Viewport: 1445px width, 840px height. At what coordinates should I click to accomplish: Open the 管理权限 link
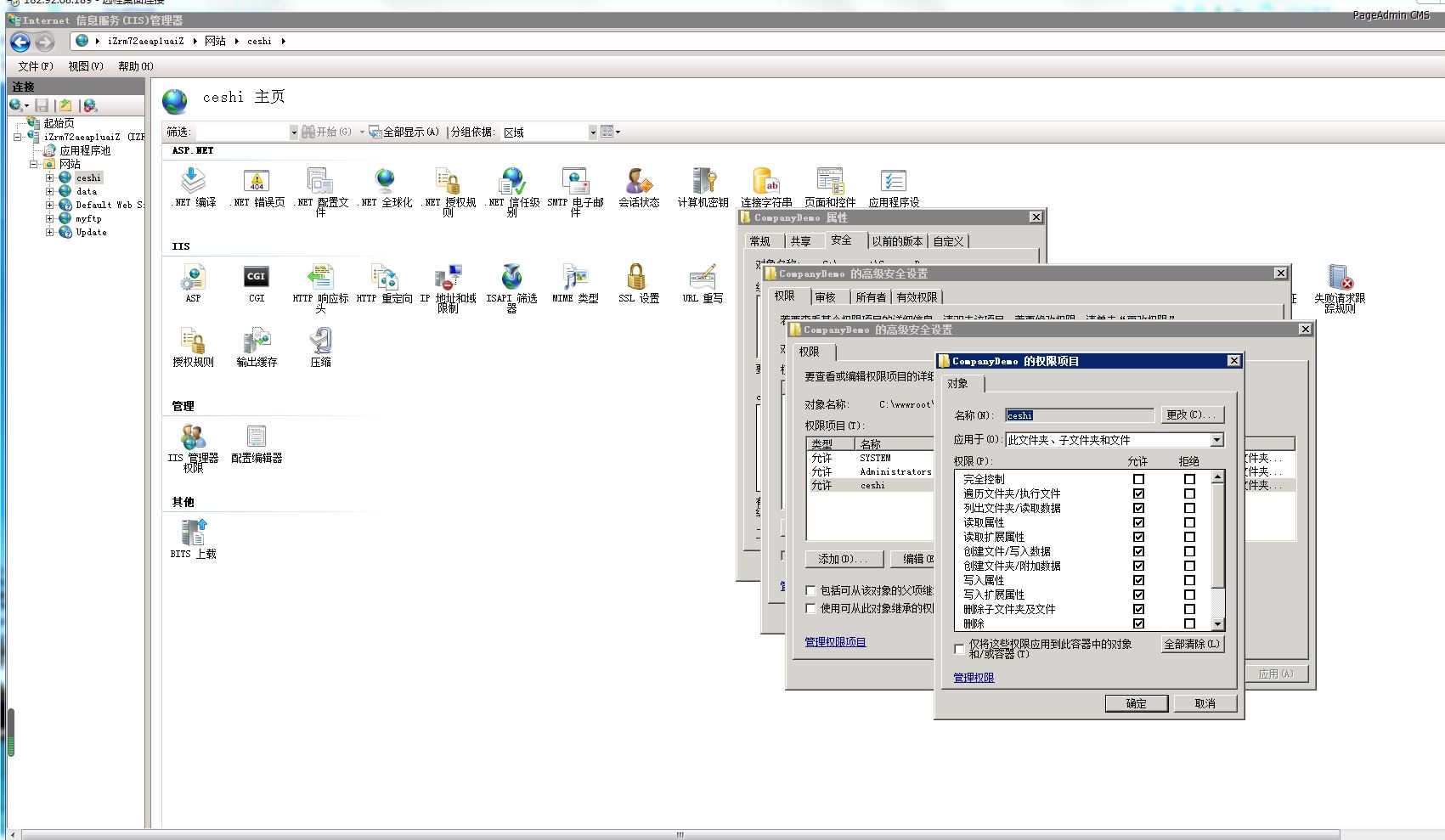click(974, 678)
